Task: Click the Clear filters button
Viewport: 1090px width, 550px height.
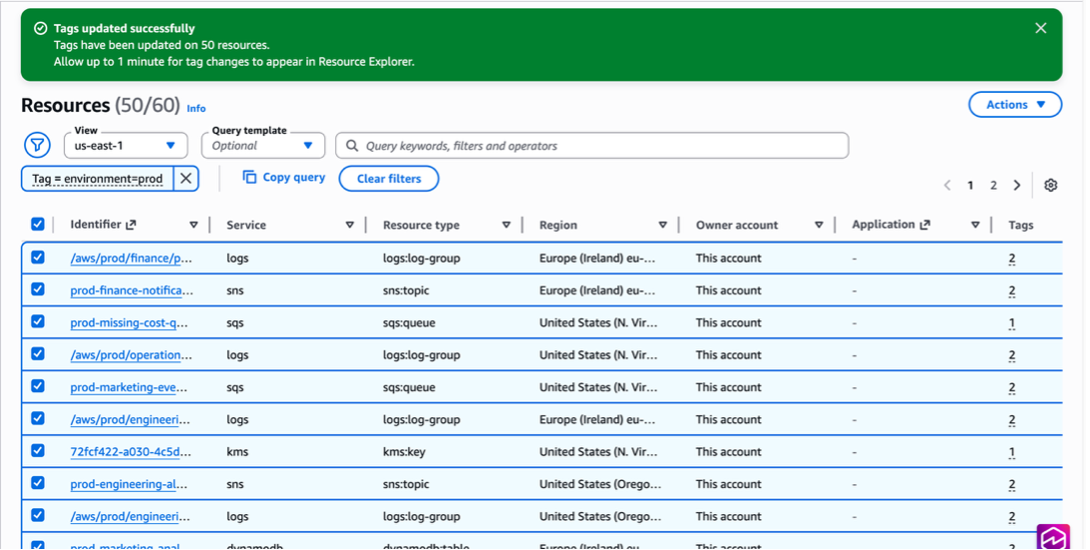Action: [389, 179]
